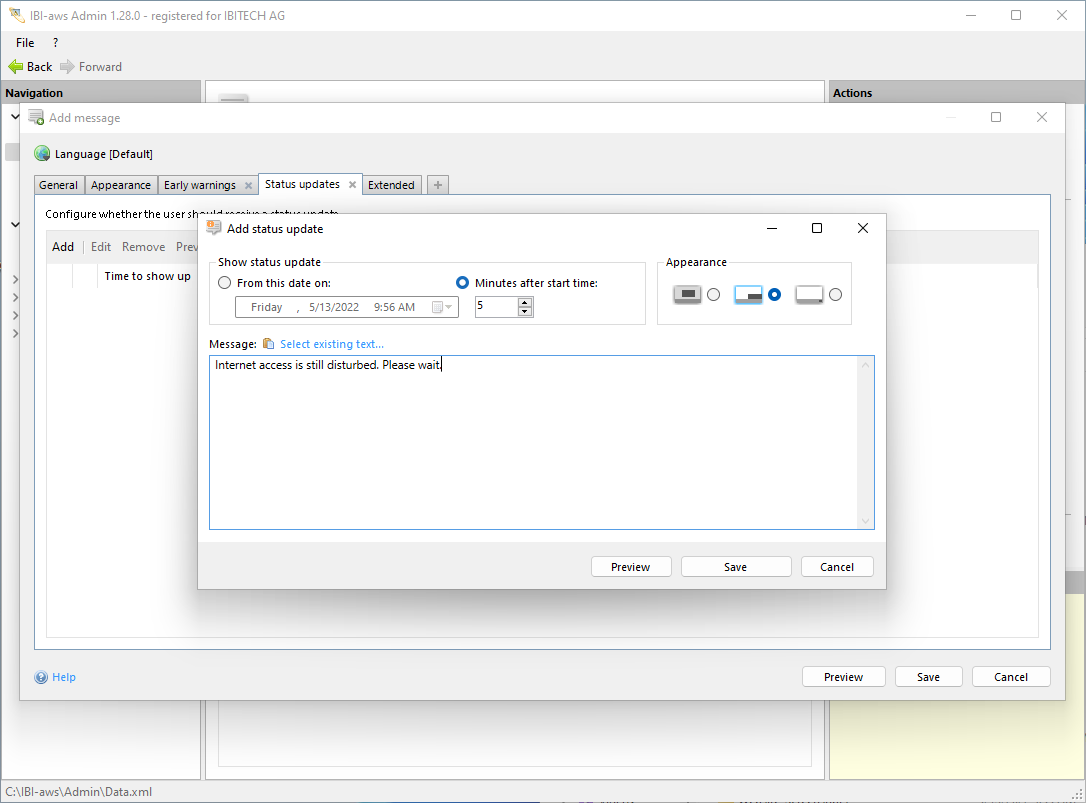
Task: Select the 'From this date on' radio button
Action: coord(225,283)
